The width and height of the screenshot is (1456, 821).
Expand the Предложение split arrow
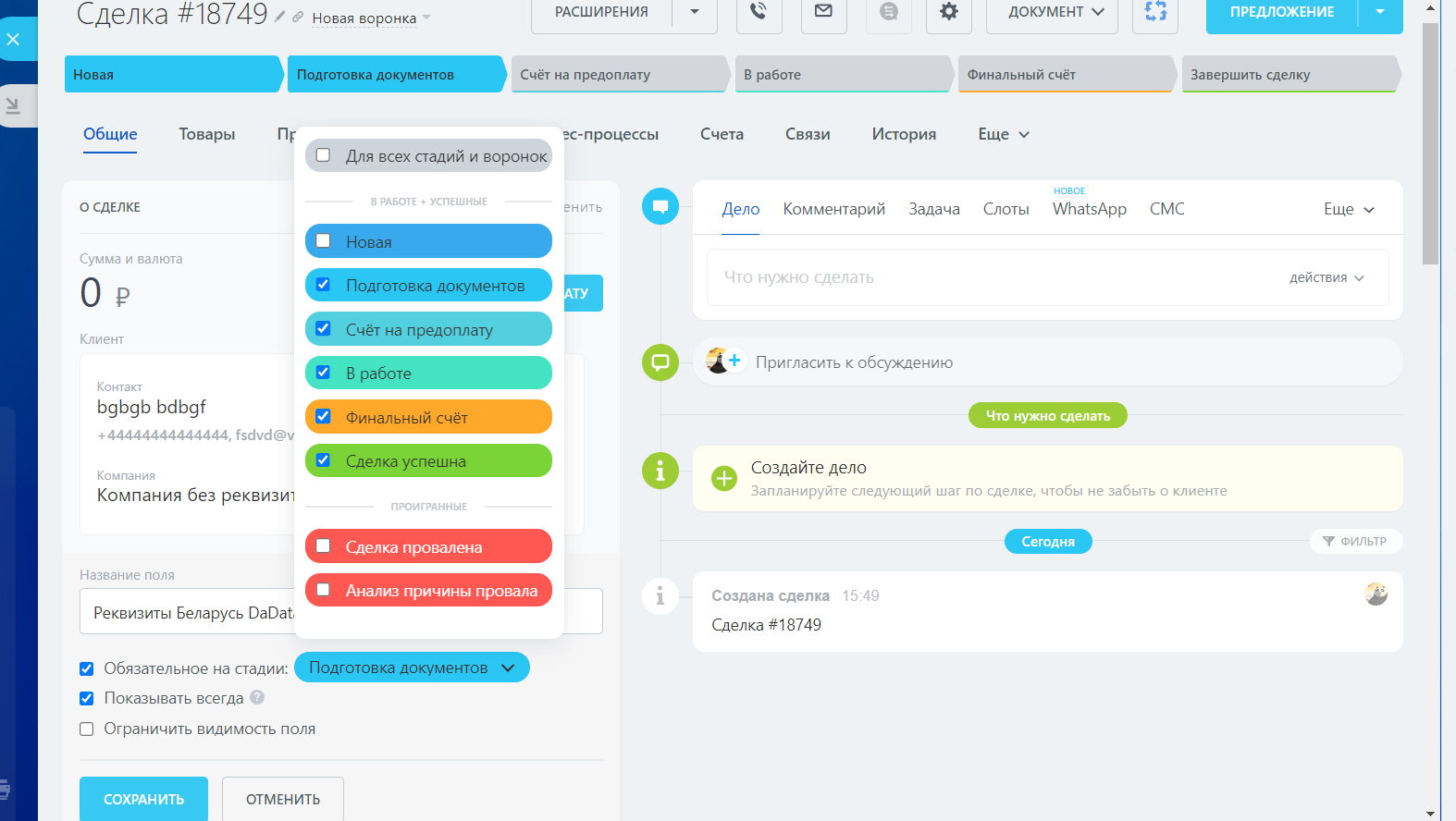pos(1380,12)
